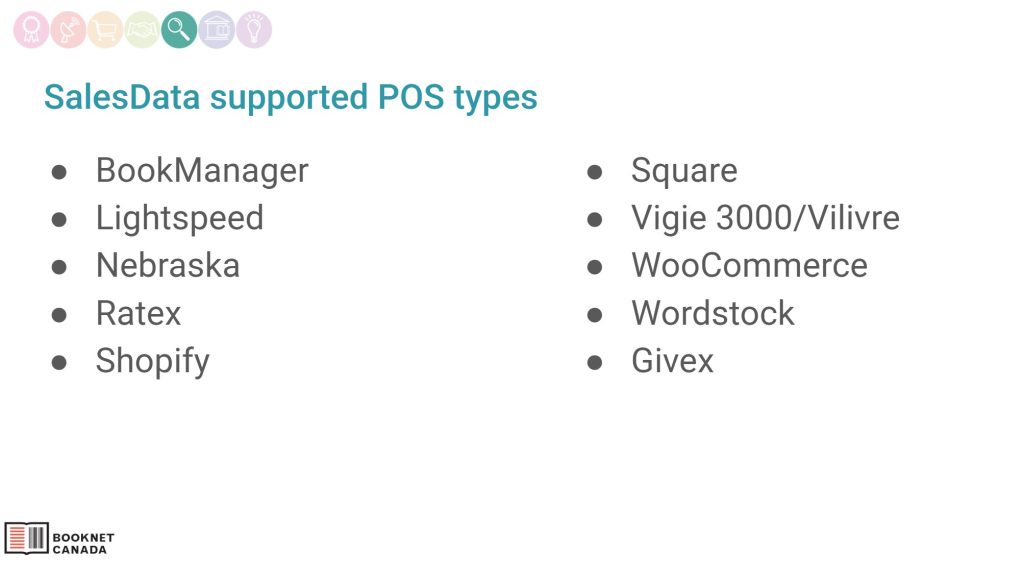Click the satellite dish icon
This screenshot has width=1024, height=577.
pos(68,30)
